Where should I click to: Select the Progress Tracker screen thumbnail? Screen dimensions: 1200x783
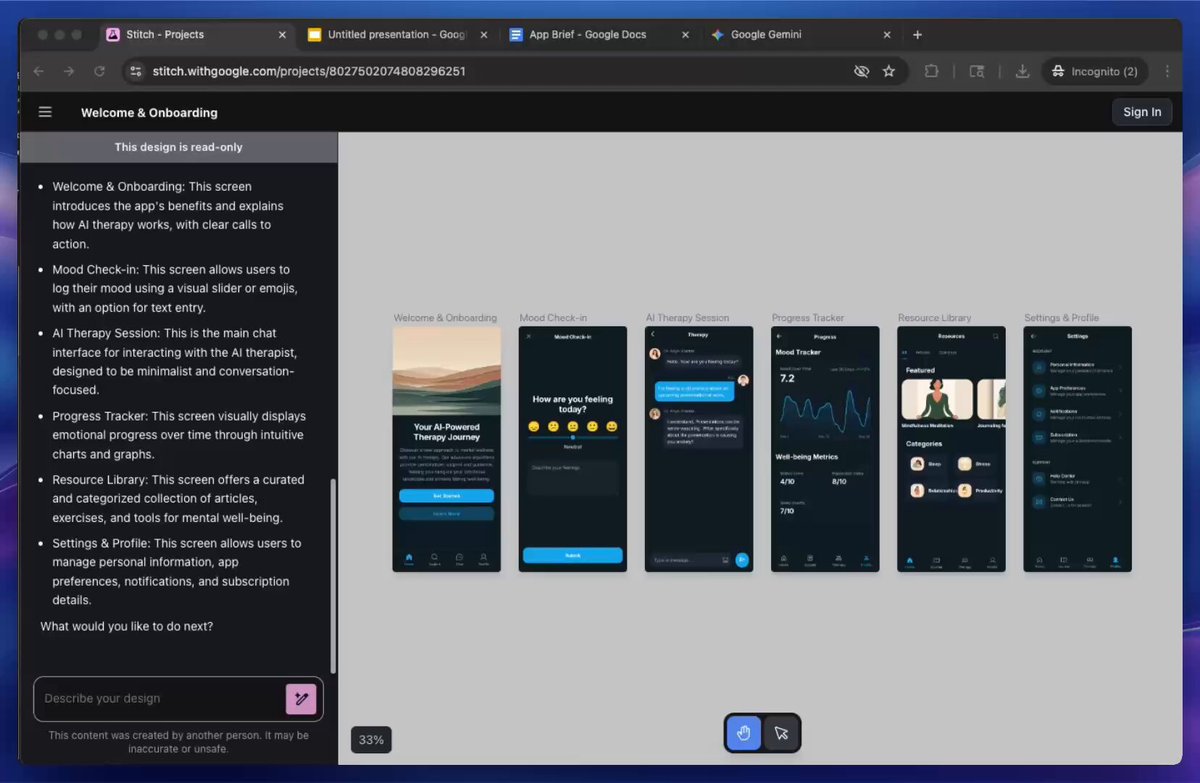(x=825, y=449)
